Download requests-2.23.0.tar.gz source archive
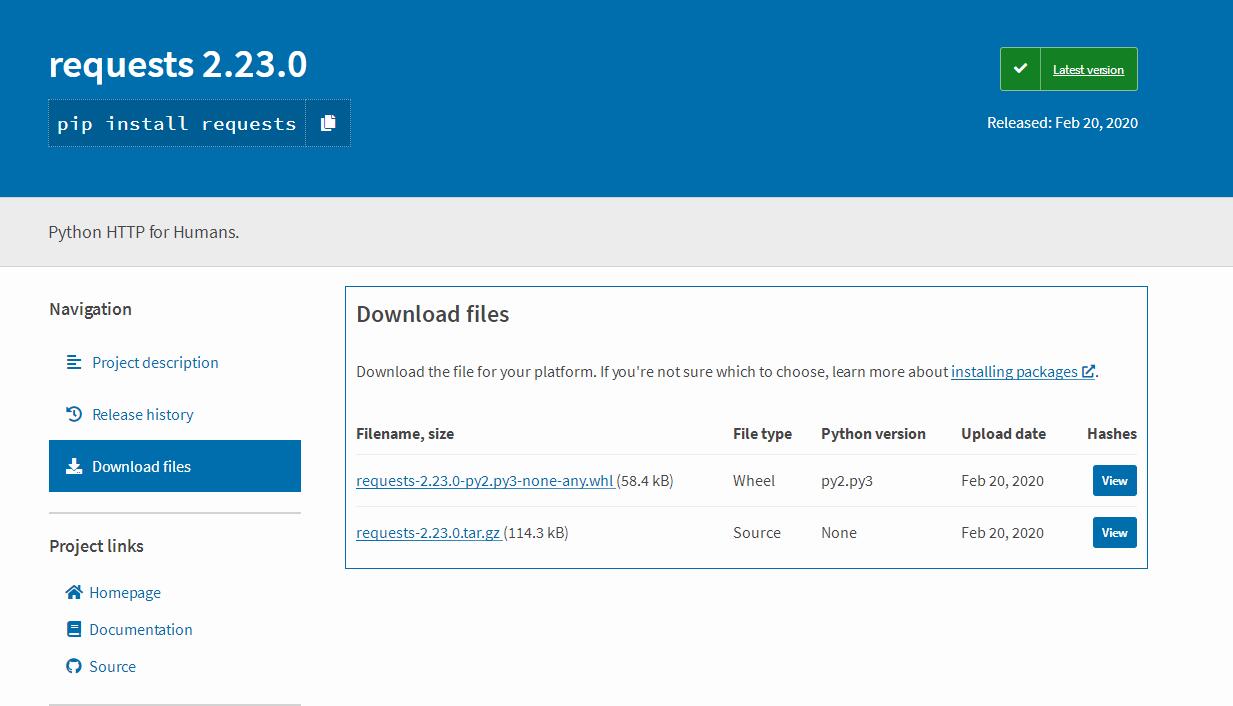 428,532
